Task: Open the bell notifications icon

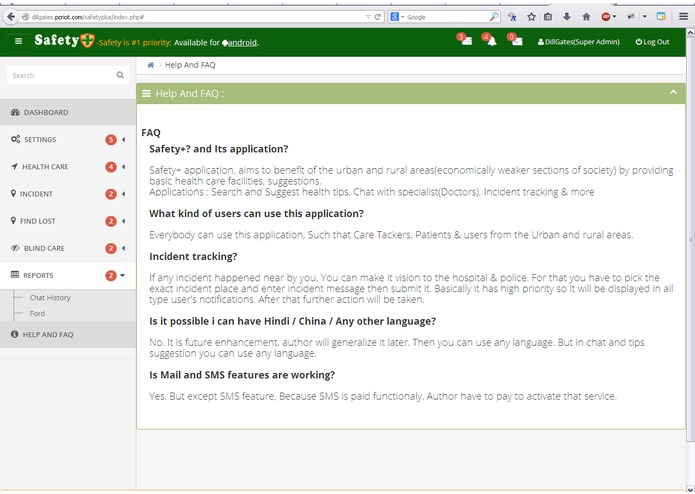Action: [x=491, y=40]
